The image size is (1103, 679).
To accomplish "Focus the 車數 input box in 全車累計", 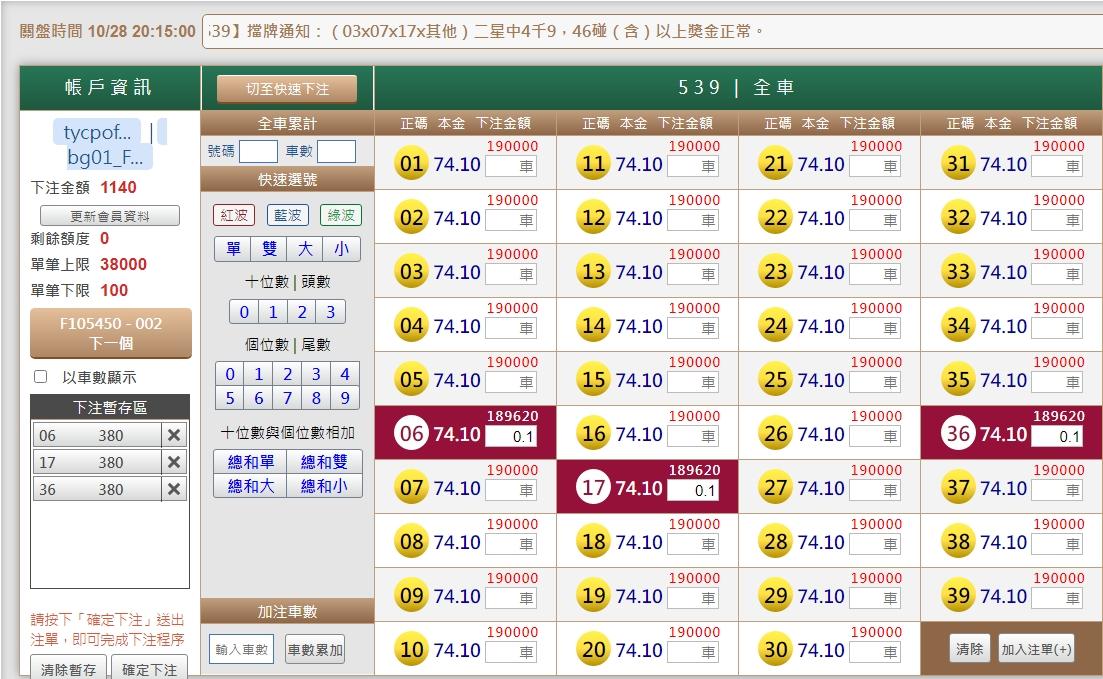I will [336, 151].
